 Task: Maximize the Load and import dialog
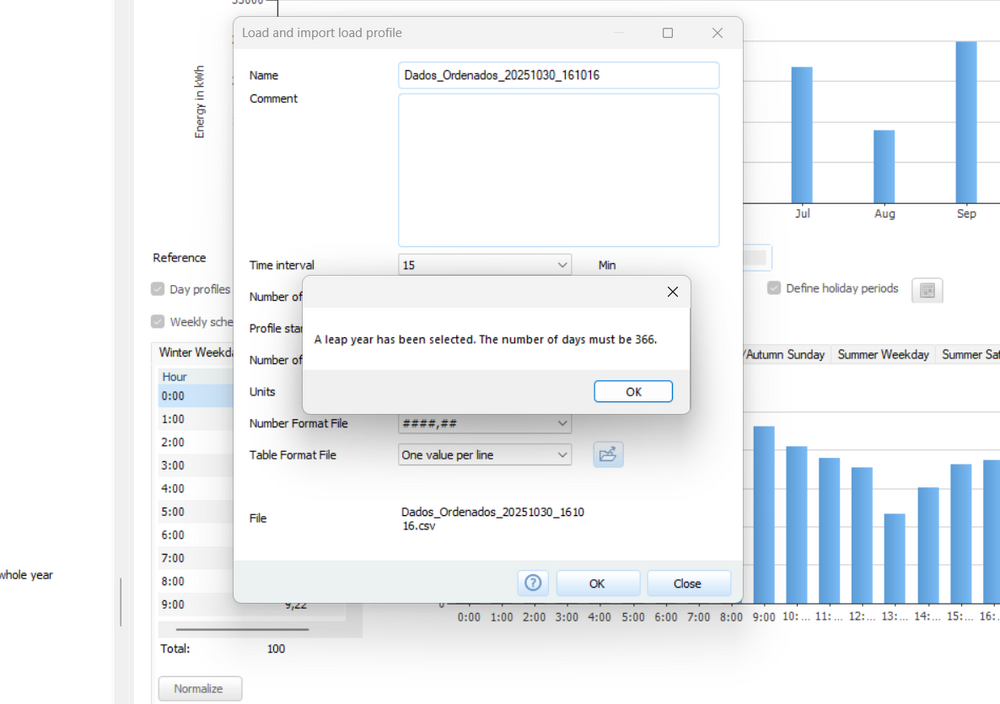pos(668,33)
